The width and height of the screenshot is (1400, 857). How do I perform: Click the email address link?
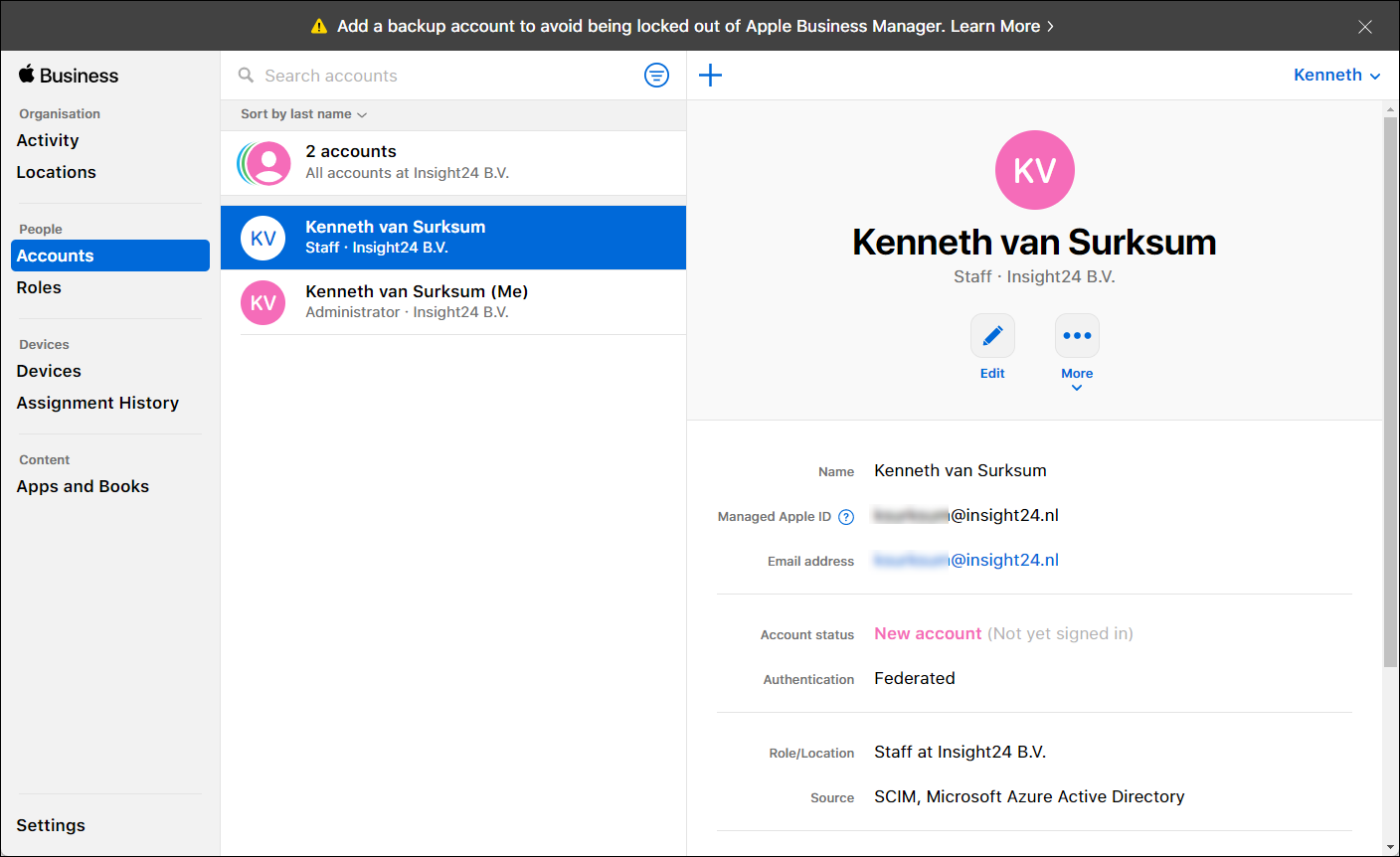tap(966, 560)
